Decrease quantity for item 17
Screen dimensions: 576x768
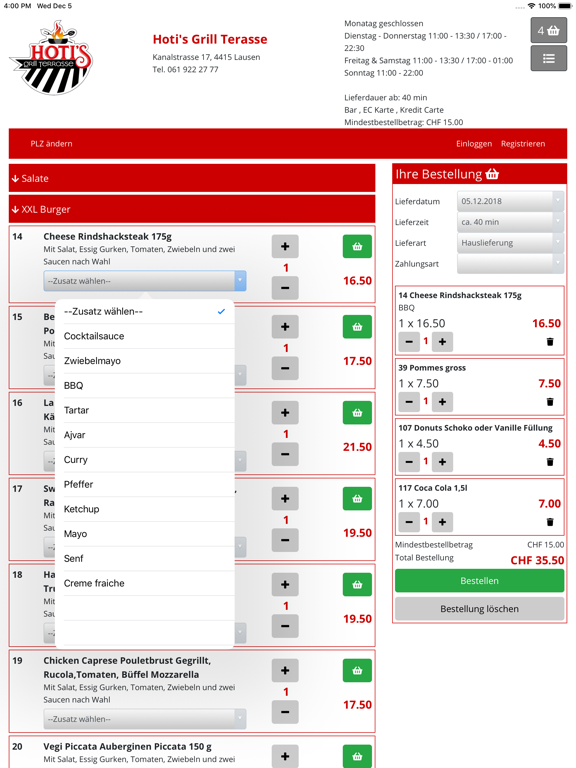[x=285, y=540]
